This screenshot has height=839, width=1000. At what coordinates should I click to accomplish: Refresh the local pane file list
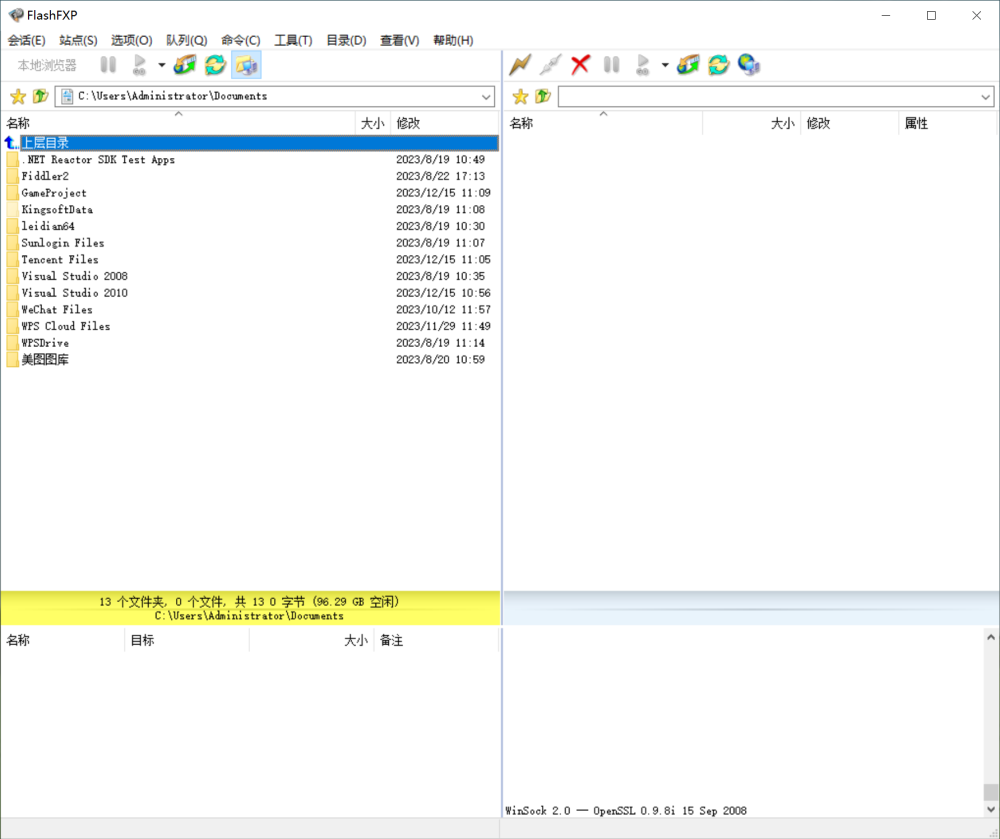pyautogui.click(x=215, y=65)
